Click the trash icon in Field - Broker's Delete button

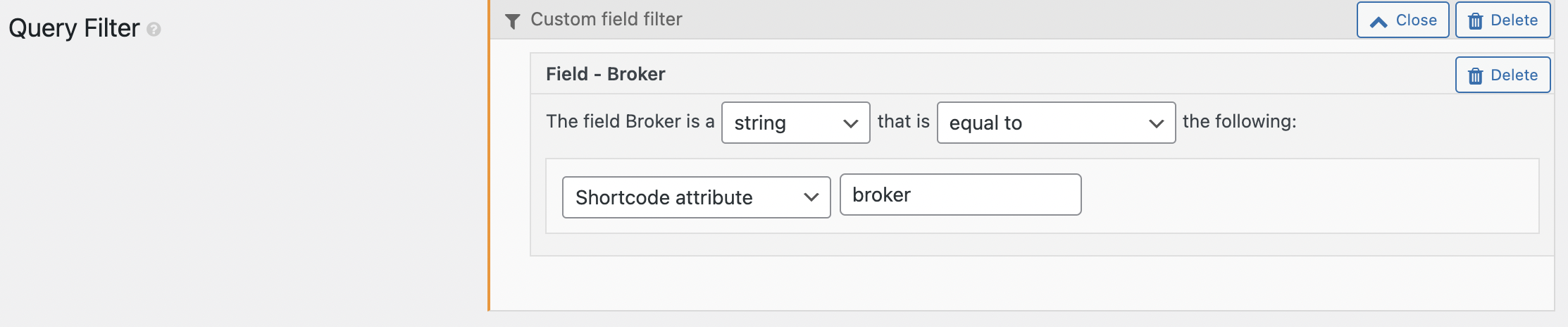tap(1475, 76)
